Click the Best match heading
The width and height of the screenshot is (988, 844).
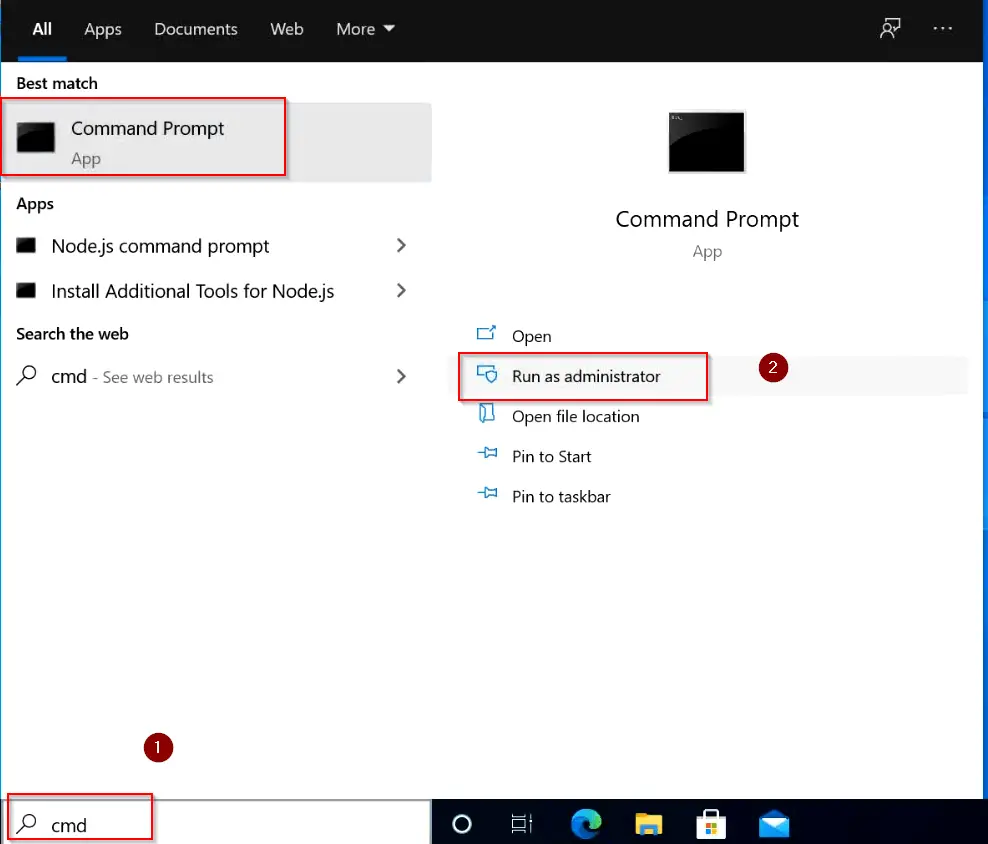(x=57, y=83)
